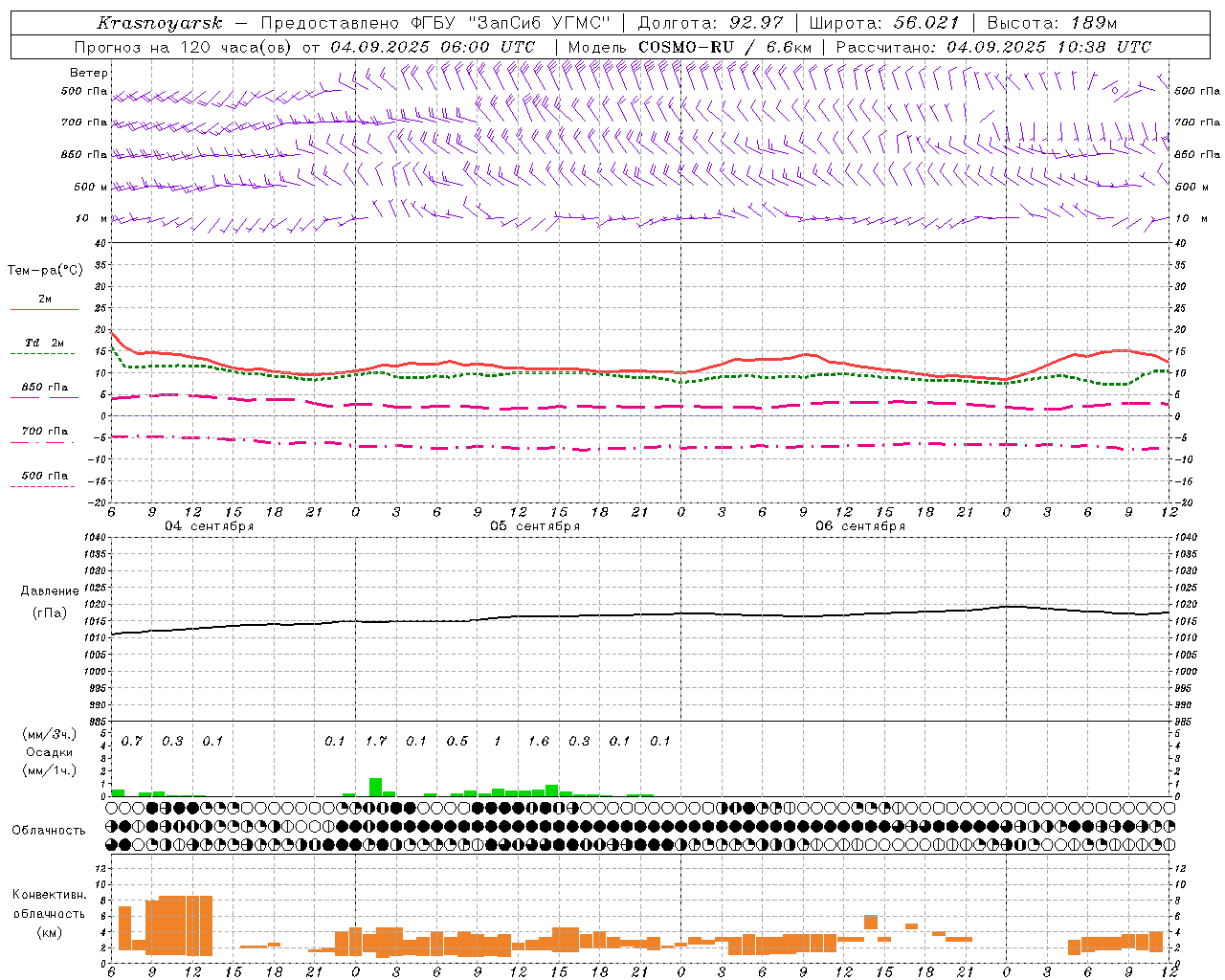Image resolution: width=1225 pixels, height=980 pixels.
Task: Click the 'Модель COSMO-RU / 6.6км' label
Action: click(690, 47)
